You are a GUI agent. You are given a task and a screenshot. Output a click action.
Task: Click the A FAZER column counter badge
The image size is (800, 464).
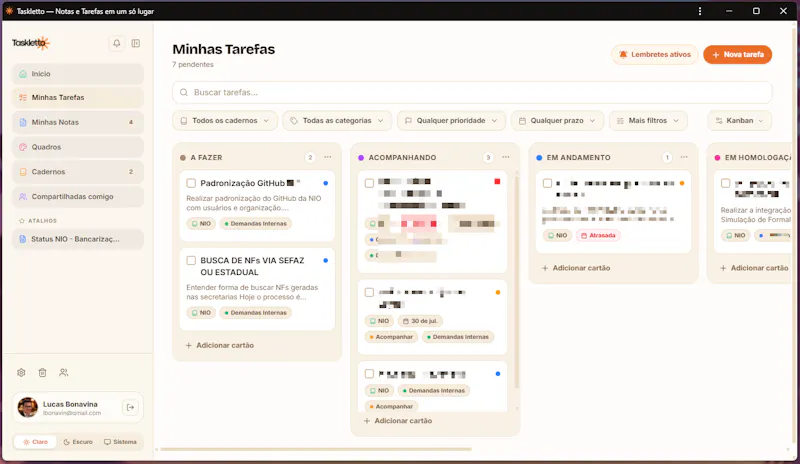[x=310, y=157]
